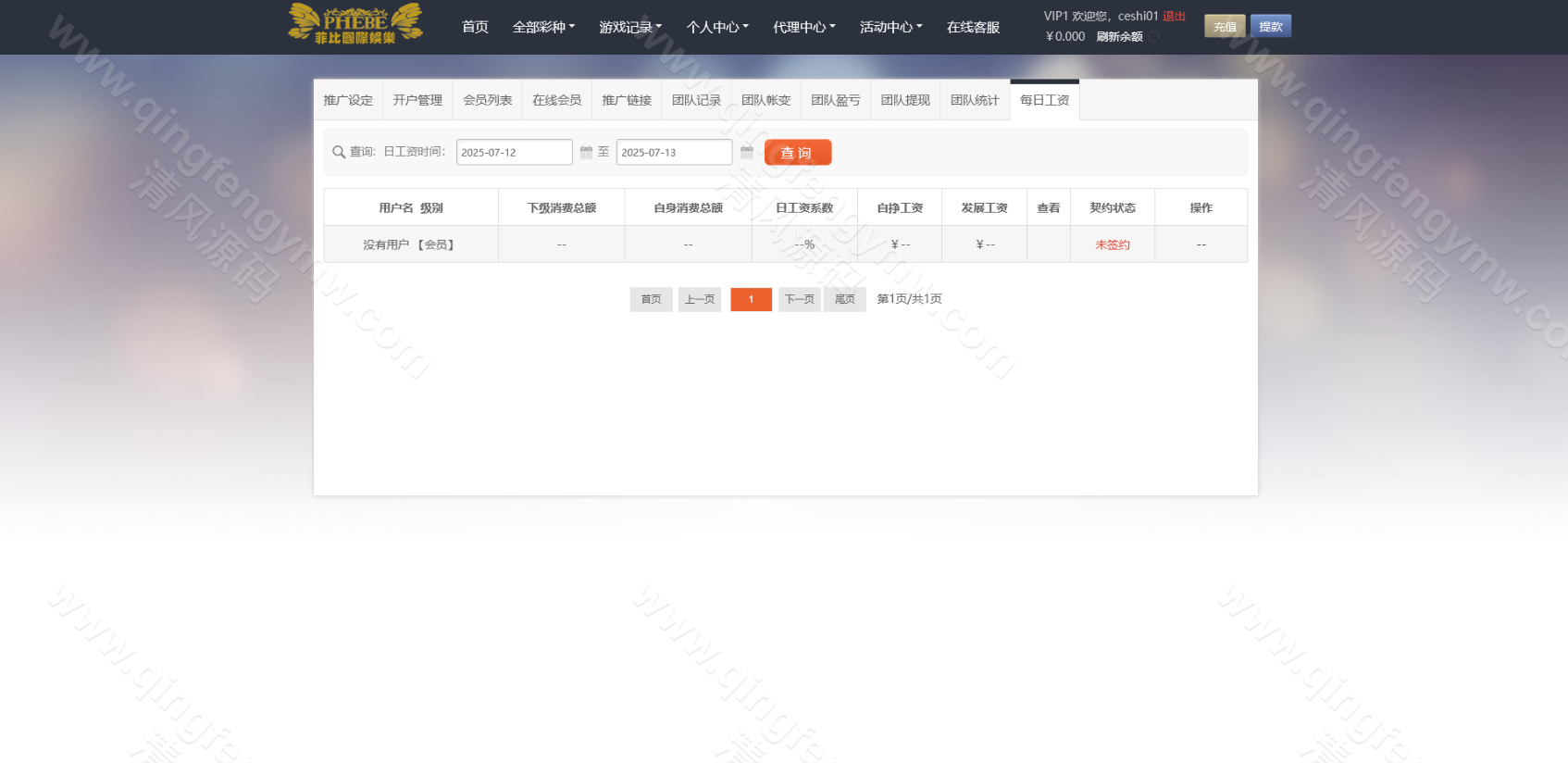Viewport: 1568px width, 763px height.
Task: Expand the 全部彩种 dropdown menu
Action: click(x=543, y=27)
